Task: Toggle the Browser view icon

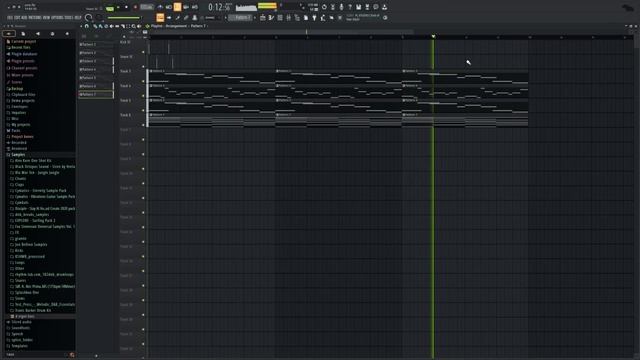Action: (x=297, y=18)
